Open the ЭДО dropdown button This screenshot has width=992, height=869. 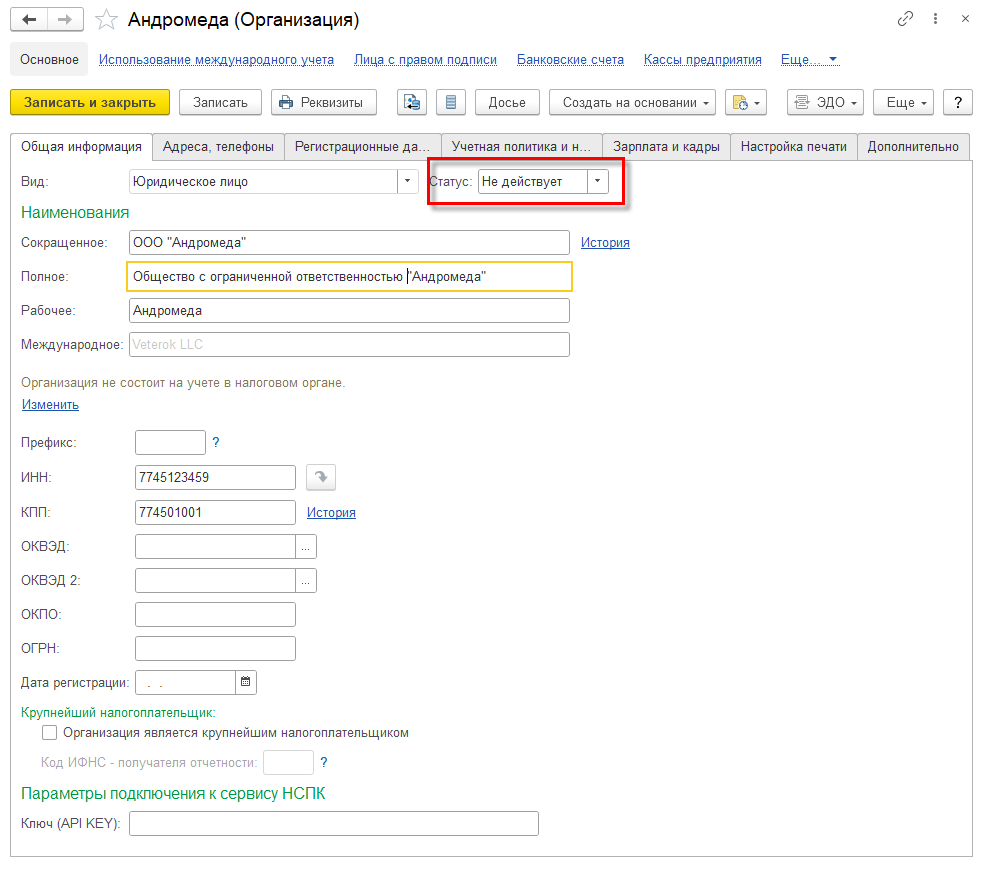point(825,102)
